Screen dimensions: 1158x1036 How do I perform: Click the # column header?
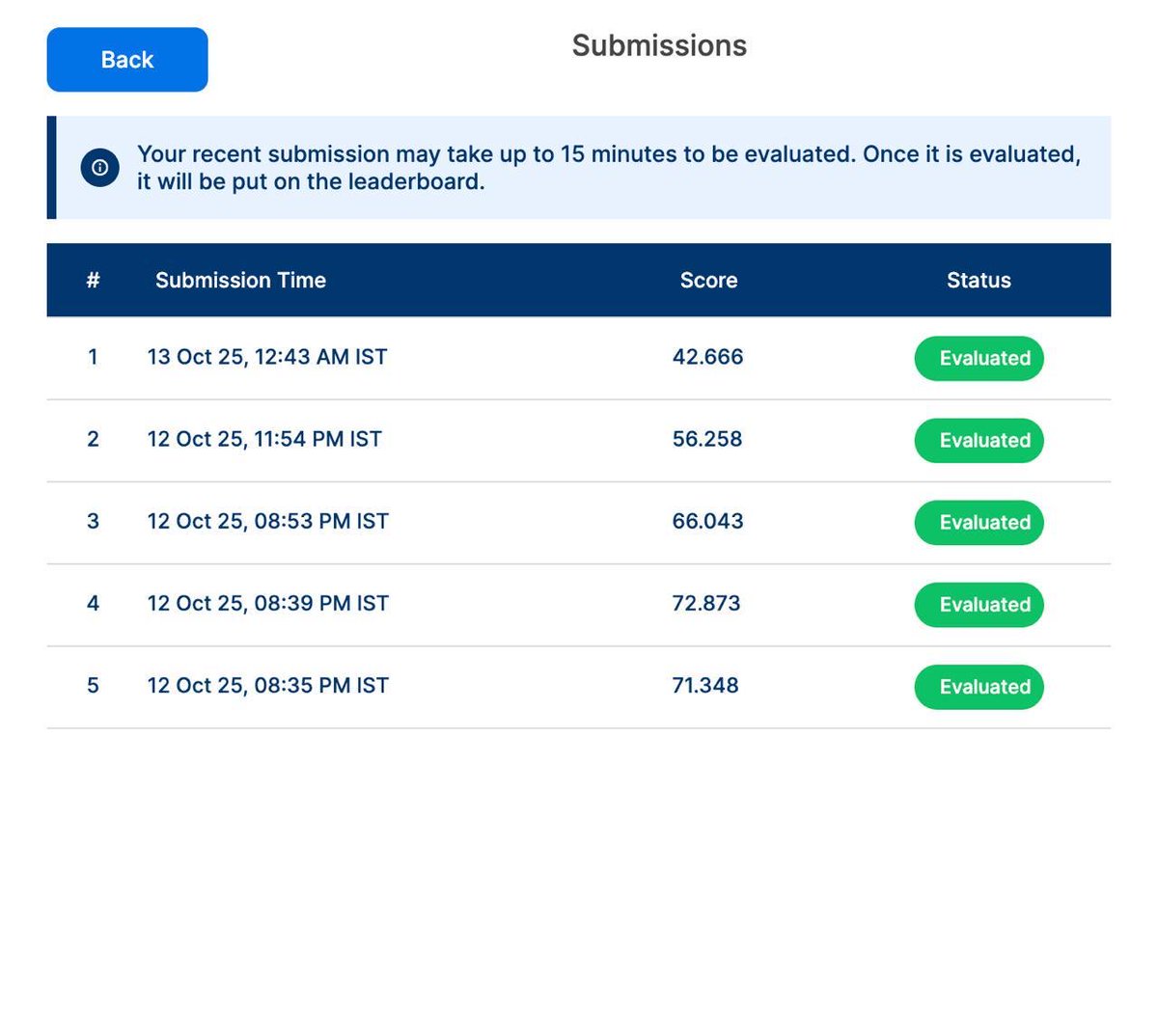pyautogui.click(x=93, y=280)
